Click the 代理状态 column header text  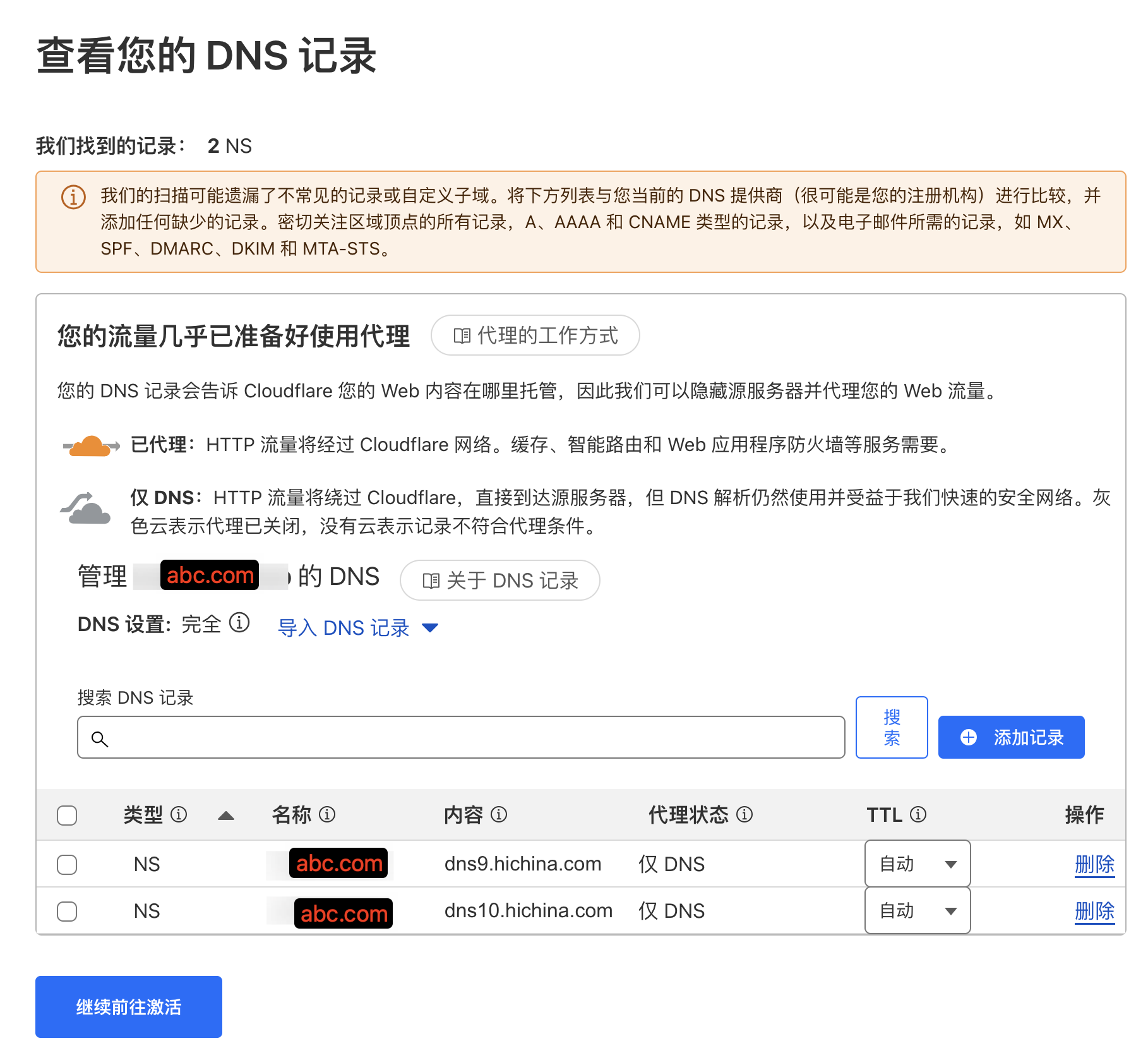(688, 814)
